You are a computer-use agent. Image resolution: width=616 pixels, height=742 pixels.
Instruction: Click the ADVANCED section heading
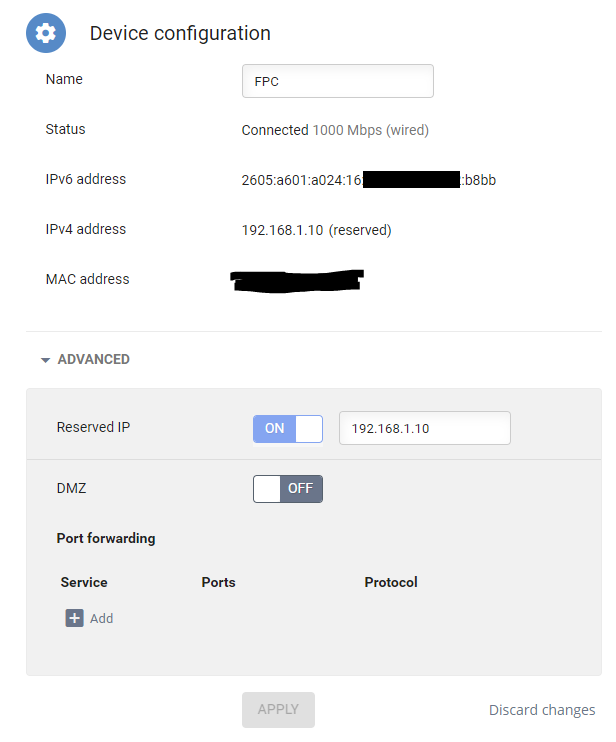click(94, 359)
